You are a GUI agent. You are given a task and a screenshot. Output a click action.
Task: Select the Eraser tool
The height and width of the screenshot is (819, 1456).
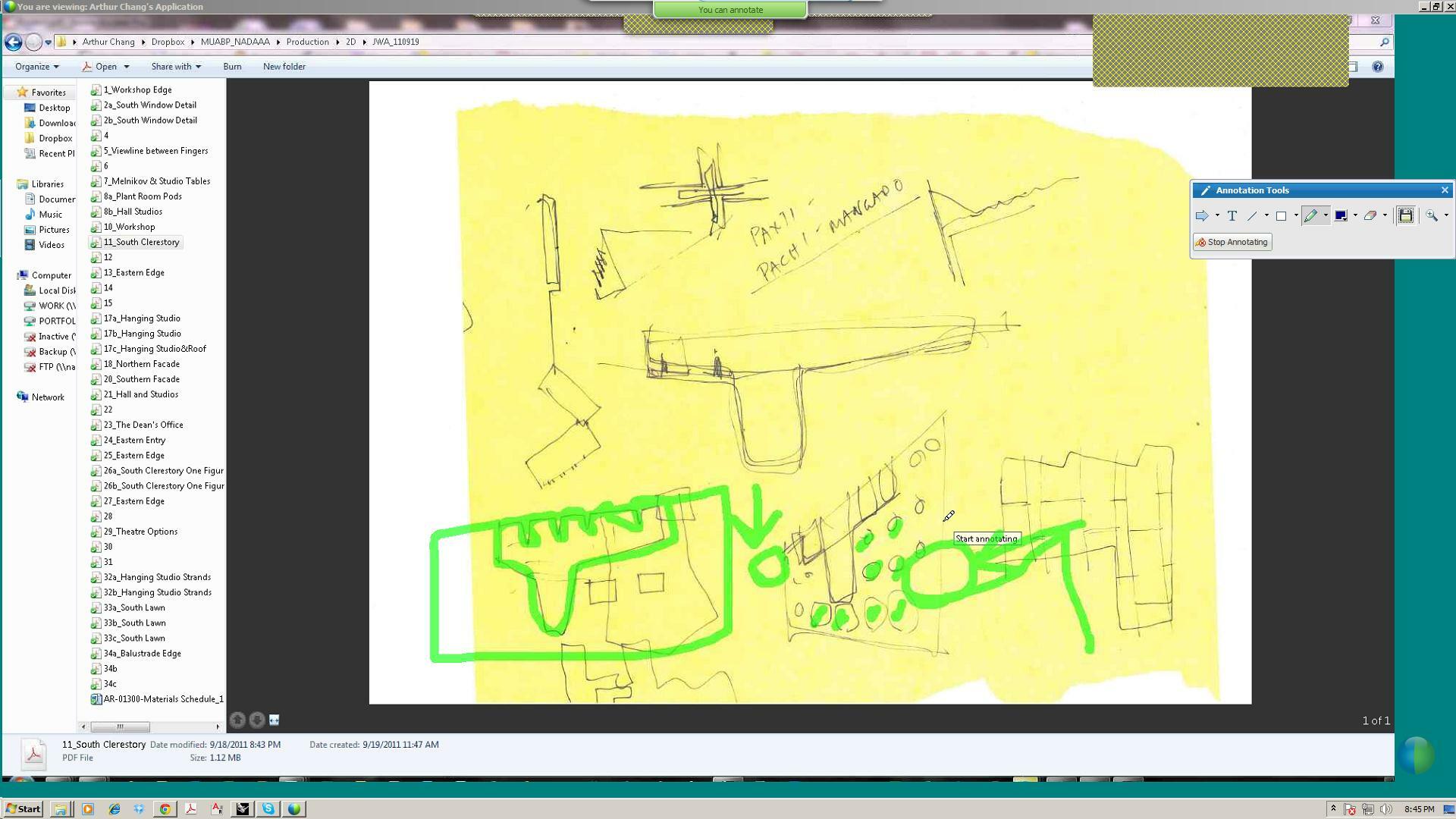[1370, 216]
